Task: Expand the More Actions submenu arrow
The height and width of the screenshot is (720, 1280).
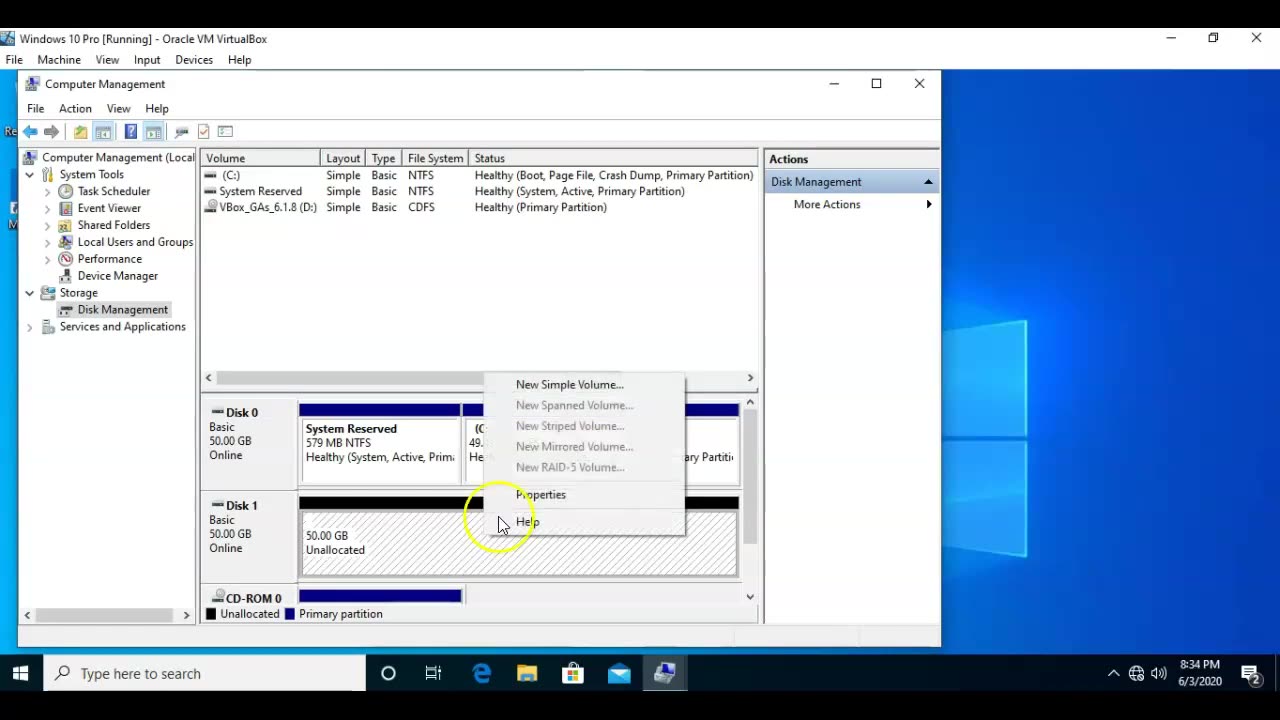Action: pyautogui.click(x=929, y=204)
